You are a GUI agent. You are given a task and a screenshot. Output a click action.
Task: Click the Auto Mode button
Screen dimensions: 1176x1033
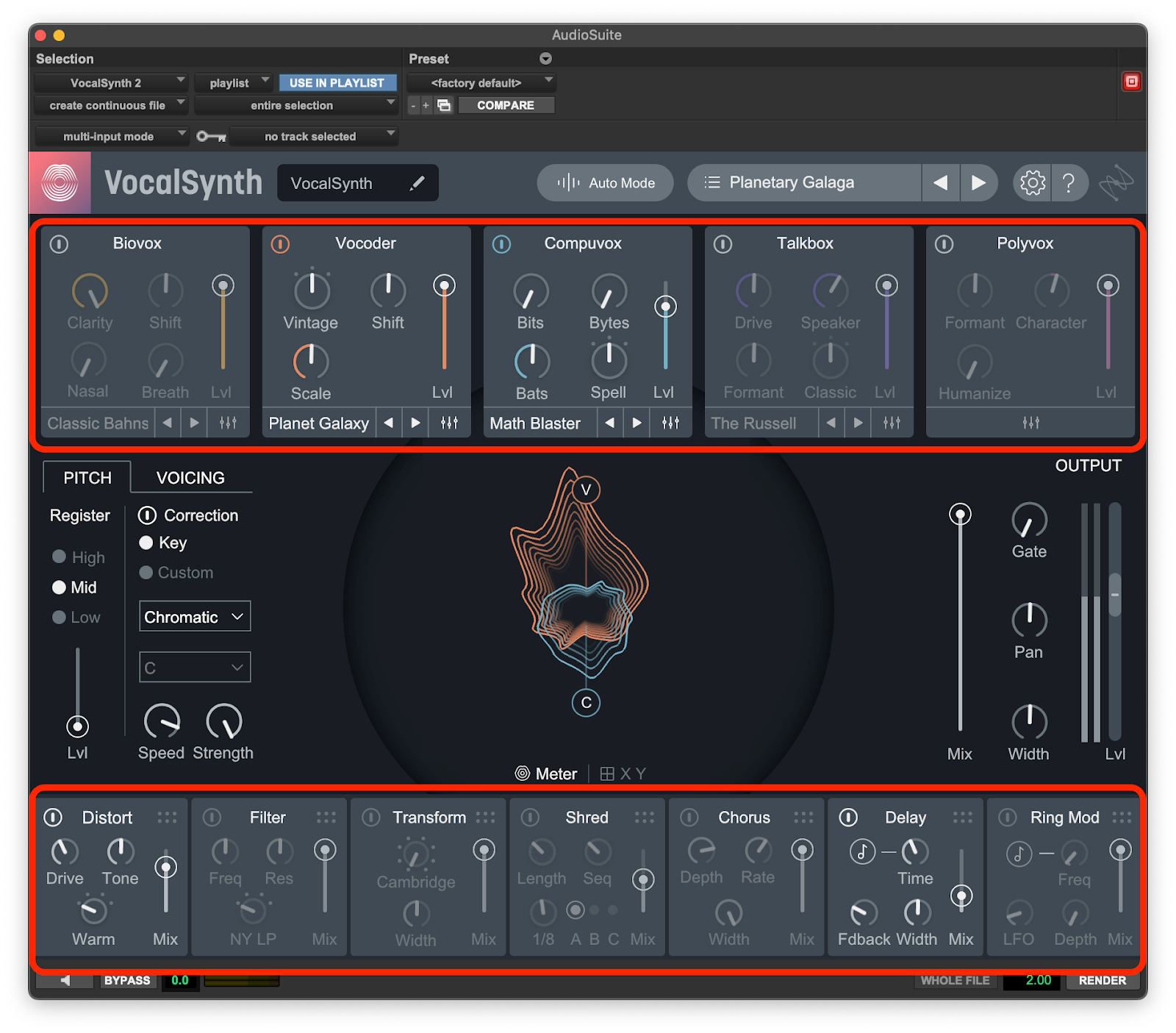point(605,183)
